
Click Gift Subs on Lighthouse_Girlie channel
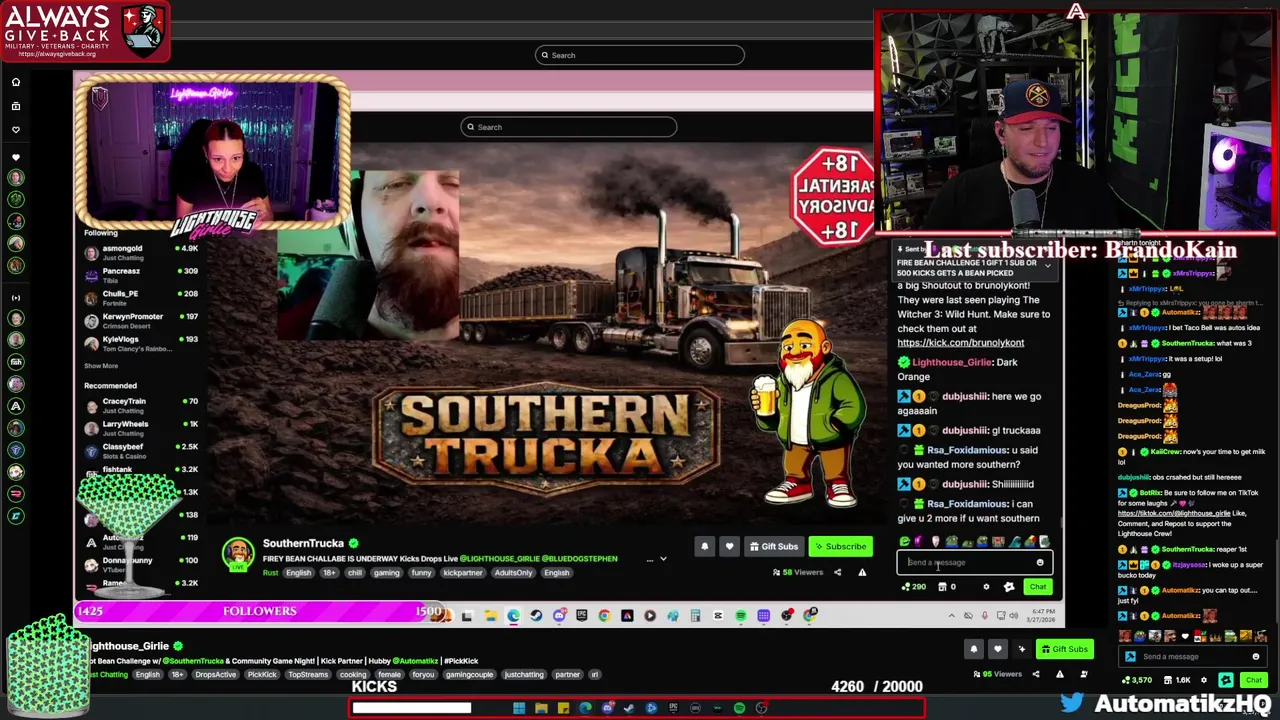[1065, 649]
